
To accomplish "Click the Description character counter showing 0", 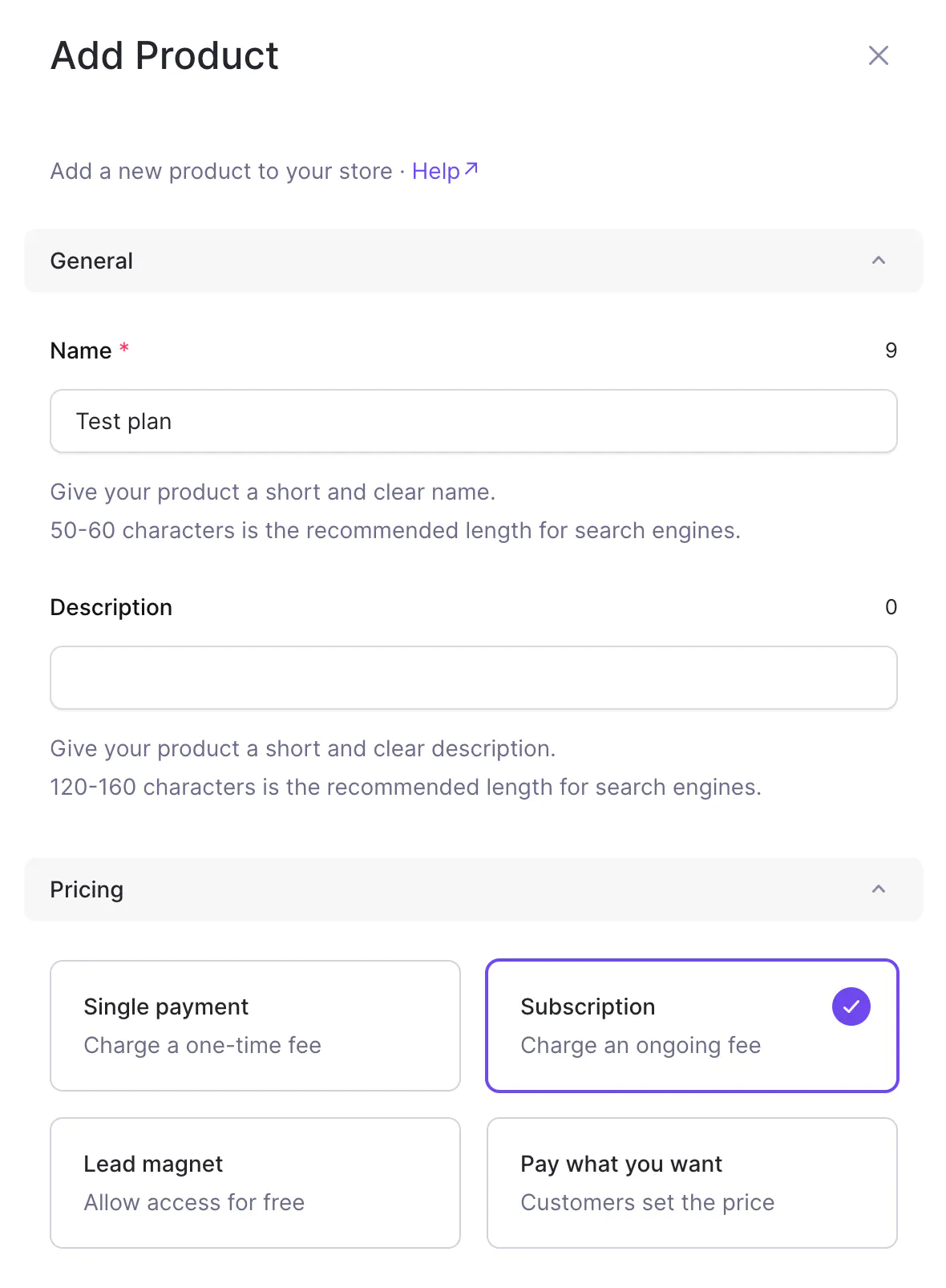I will [890, 607].
